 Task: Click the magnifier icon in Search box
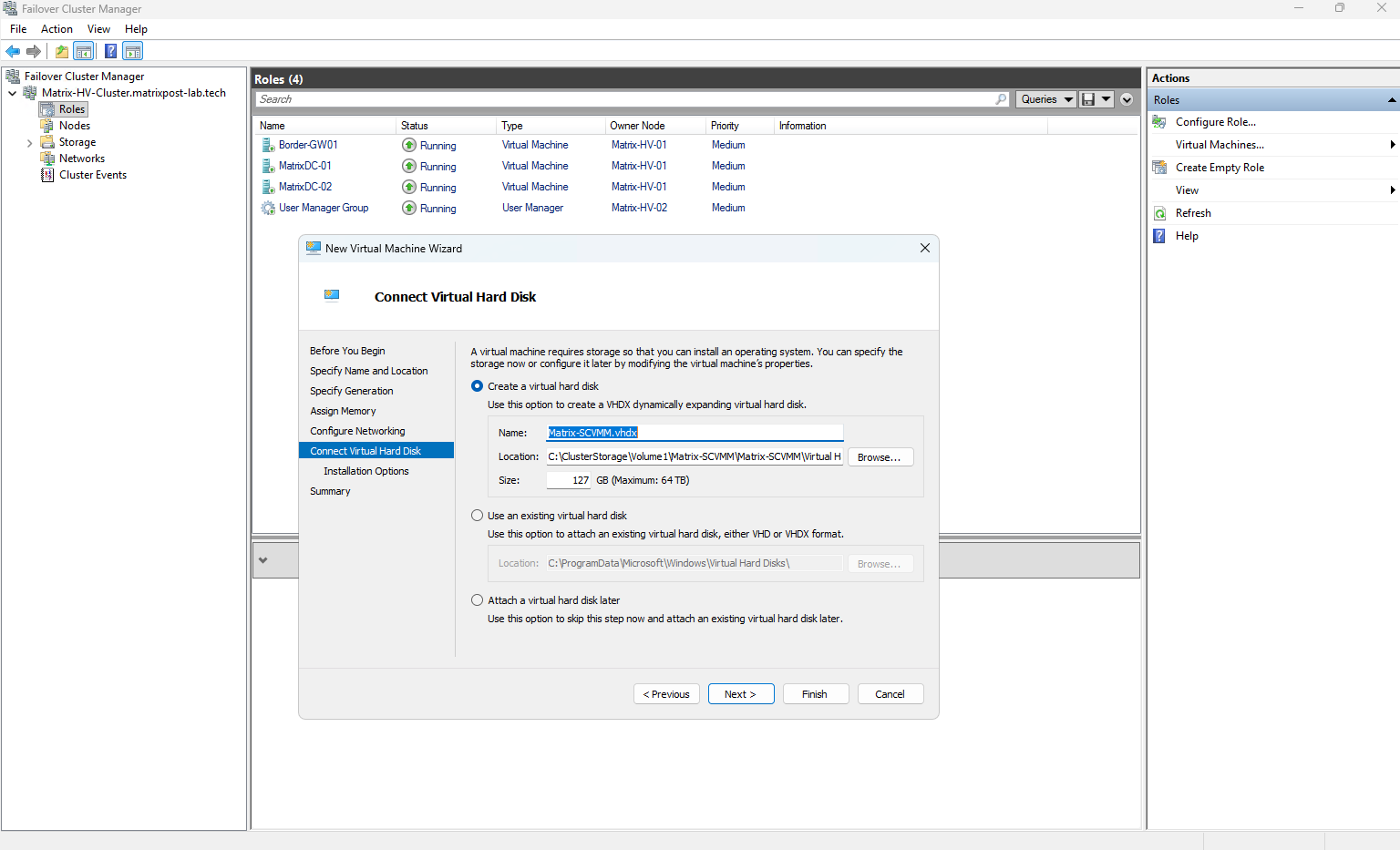coord(1002,99)
